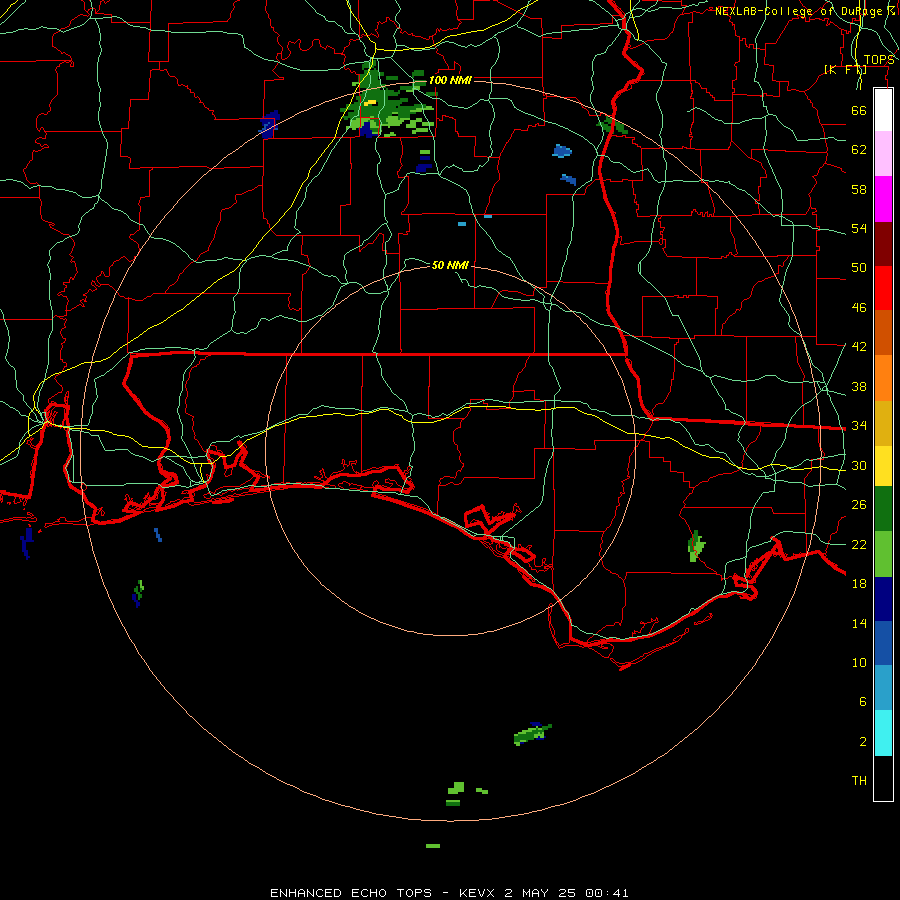Click the elongated green offshore echo inside 100 NMI ring
The width and height of the screenshot is (900, 900).
[532, 734]
